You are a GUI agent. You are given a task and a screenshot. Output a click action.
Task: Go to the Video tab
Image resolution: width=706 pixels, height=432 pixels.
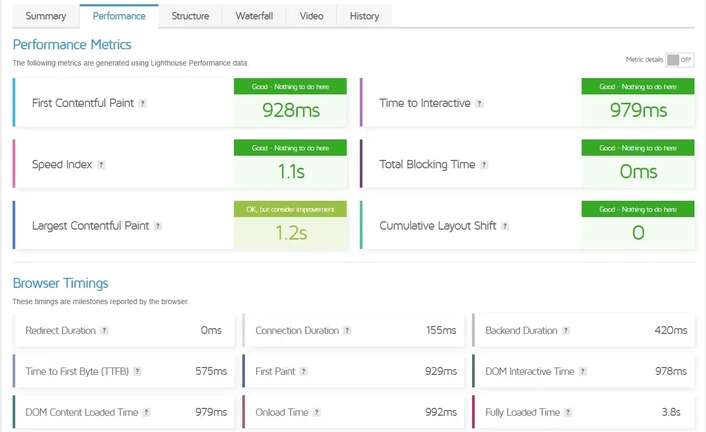(x=312, y=16)
